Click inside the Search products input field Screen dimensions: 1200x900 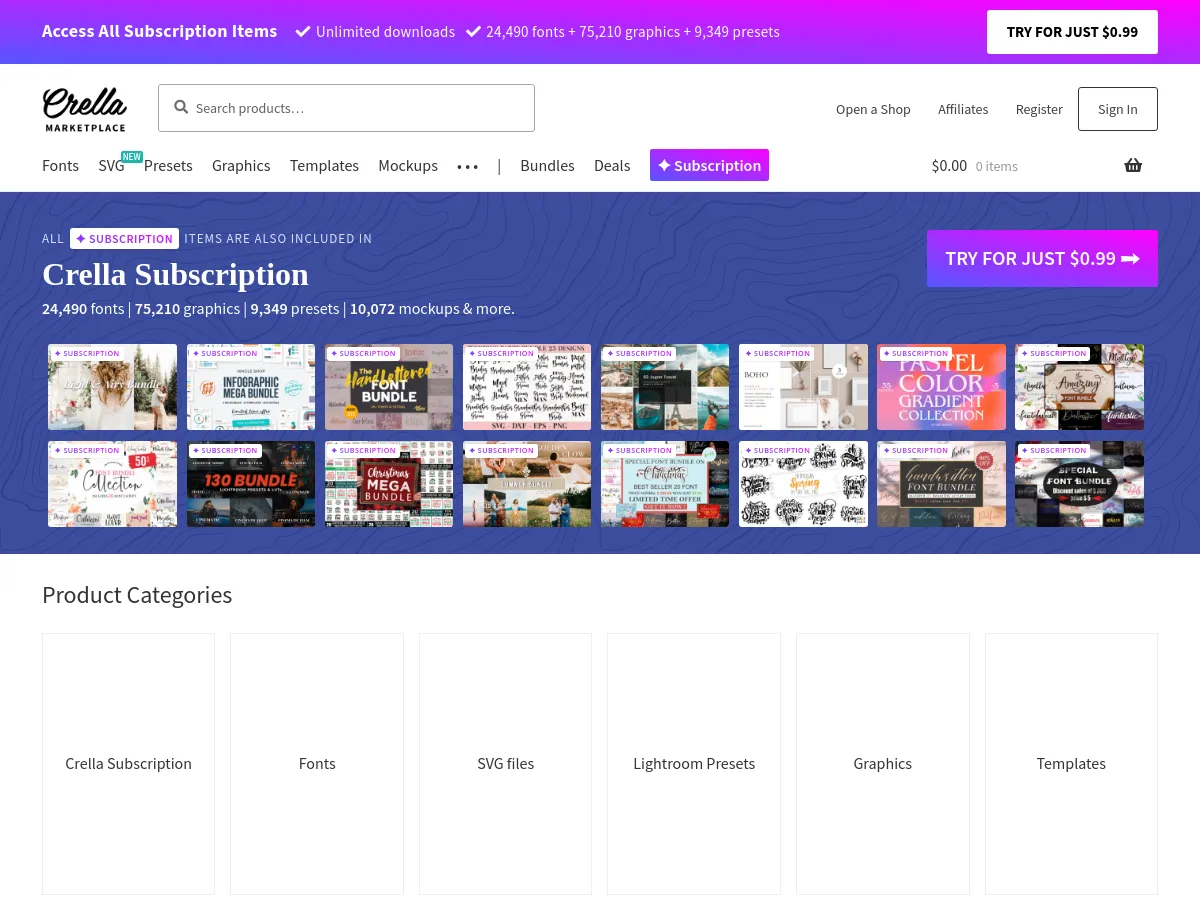coord(360,107)
